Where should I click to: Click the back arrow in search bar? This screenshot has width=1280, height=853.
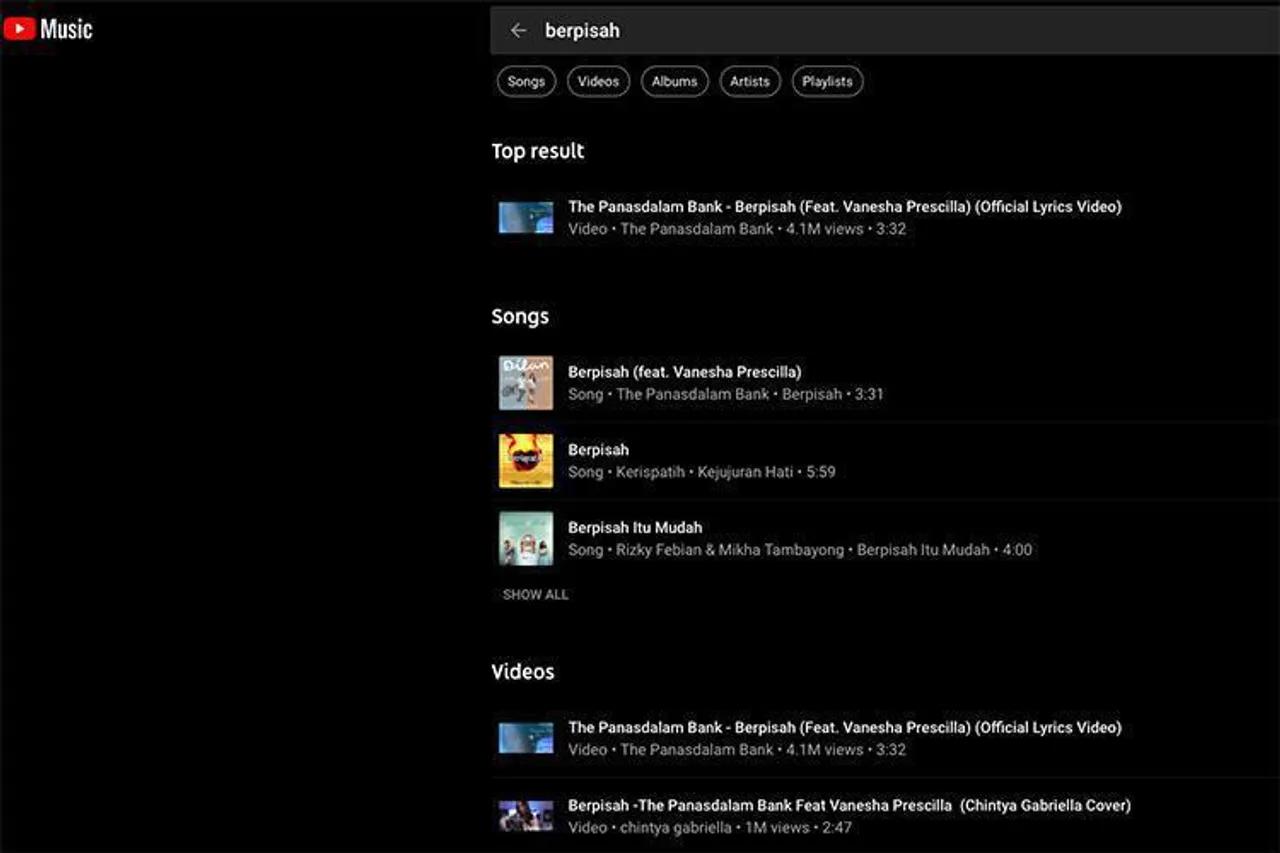[x=518, y=31]
